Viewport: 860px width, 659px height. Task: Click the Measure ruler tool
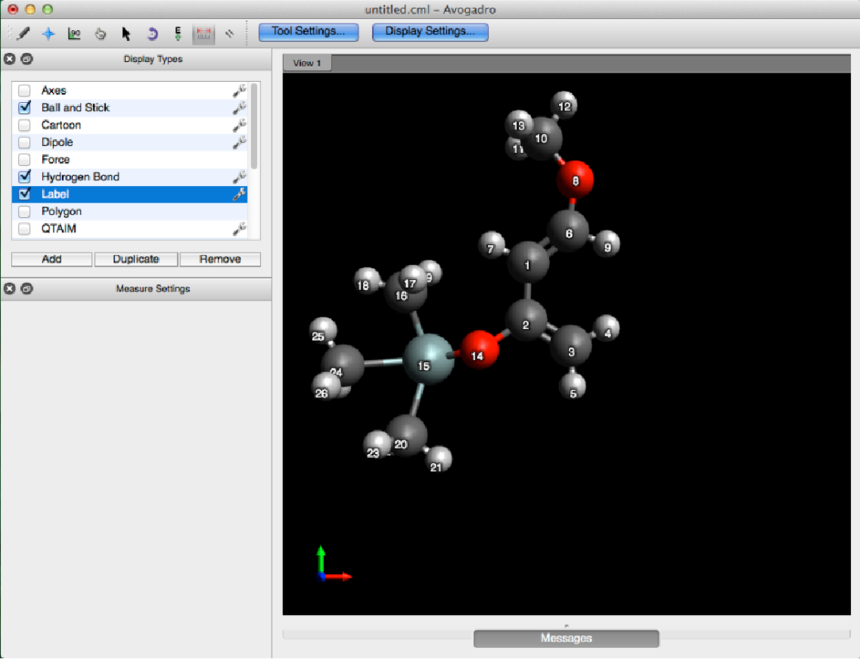coord(204,32)
